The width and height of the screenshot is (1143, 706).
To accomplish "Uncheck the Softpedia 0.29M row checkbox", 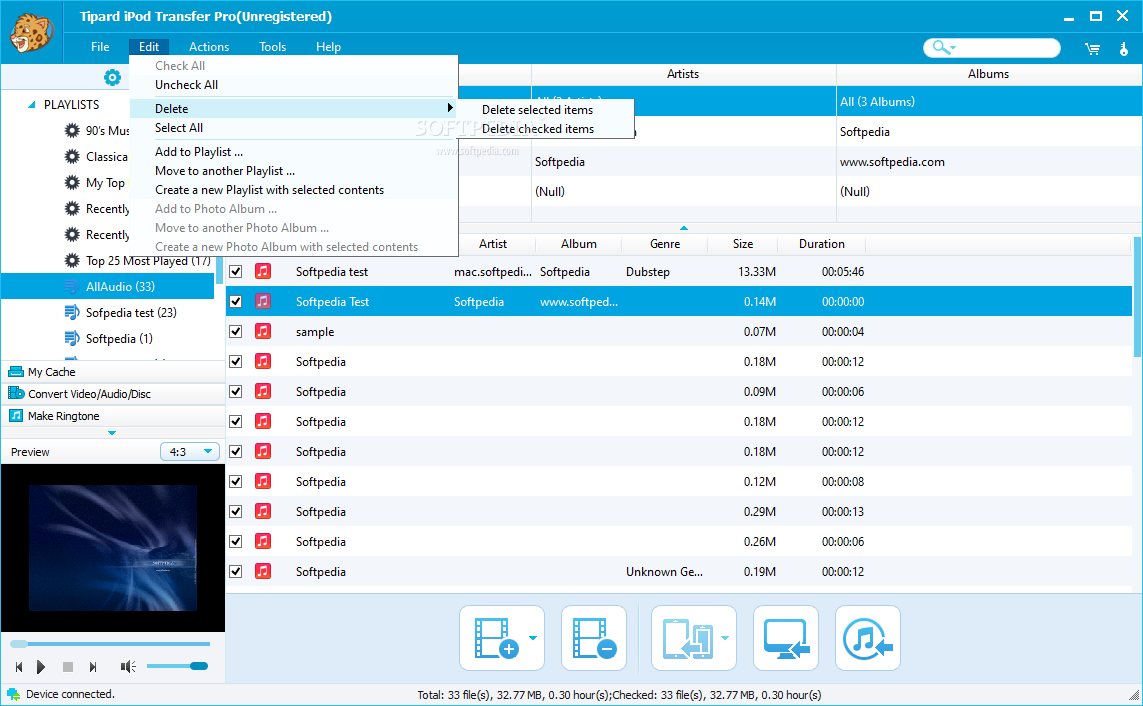I will (x=235, y=511).
